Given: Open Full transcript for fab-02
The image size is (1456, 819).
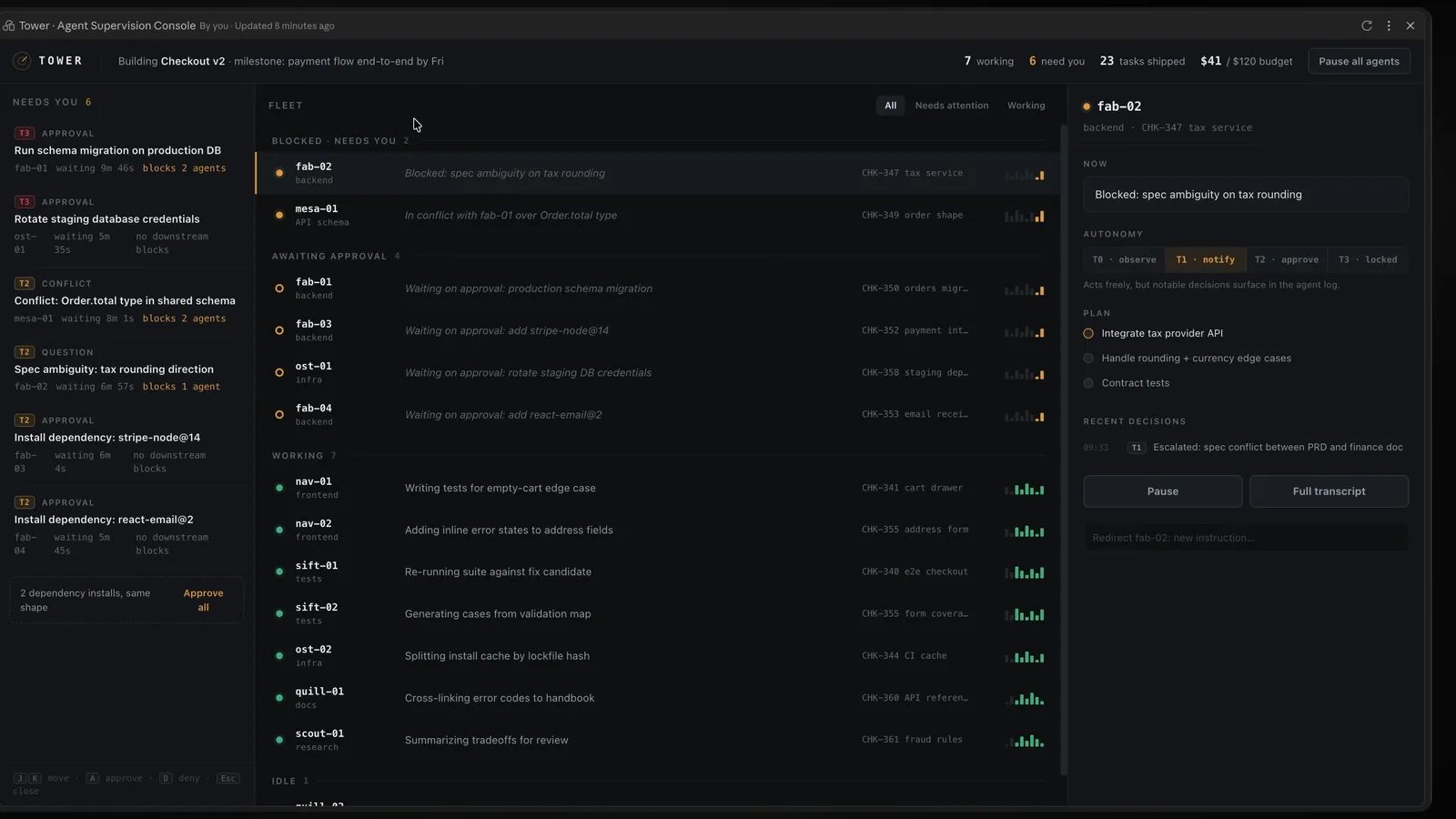Looking at the screenshot, I should tap(1330, 491).
